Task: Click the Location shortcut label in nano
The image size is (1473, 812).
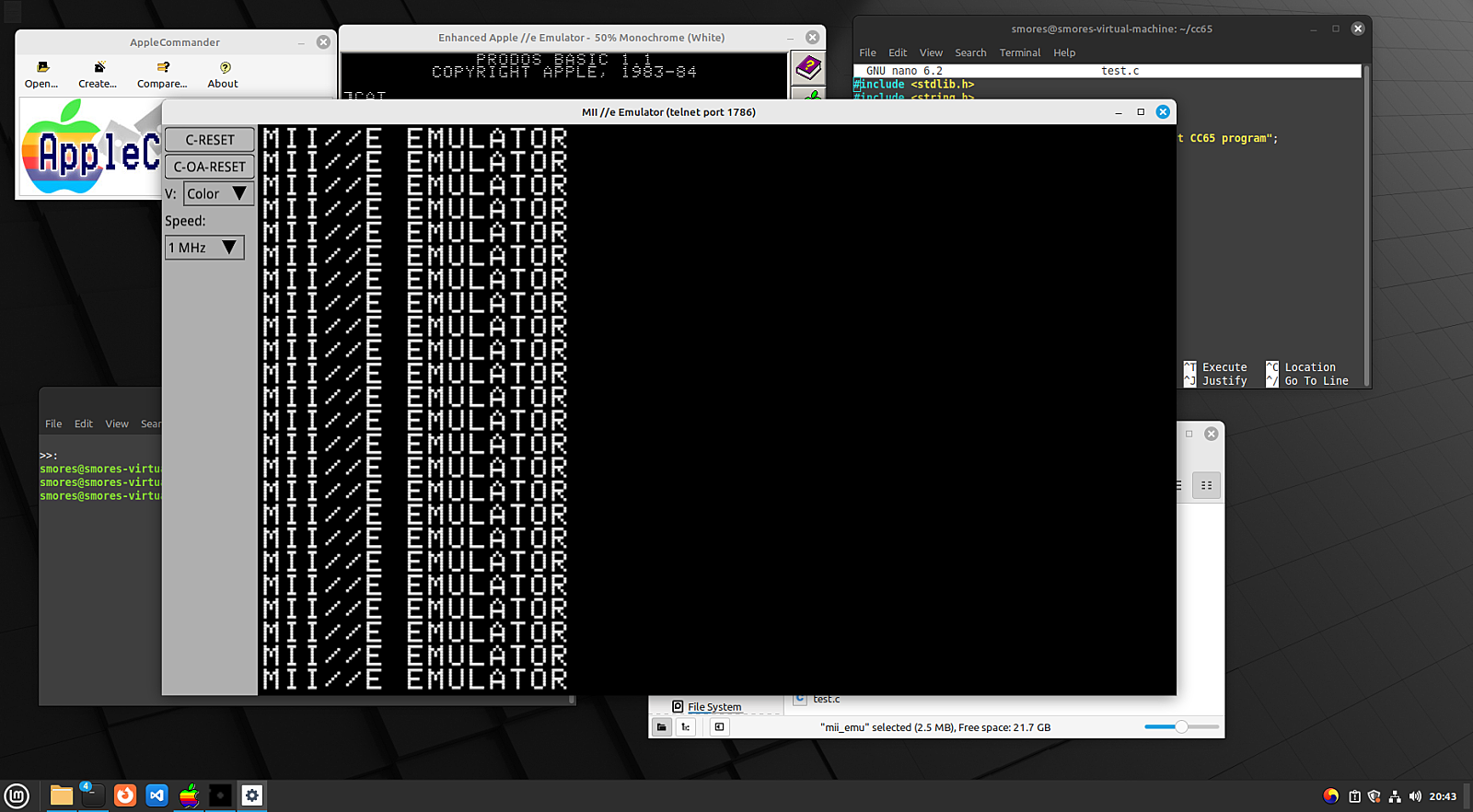Action: (1310, 367)
